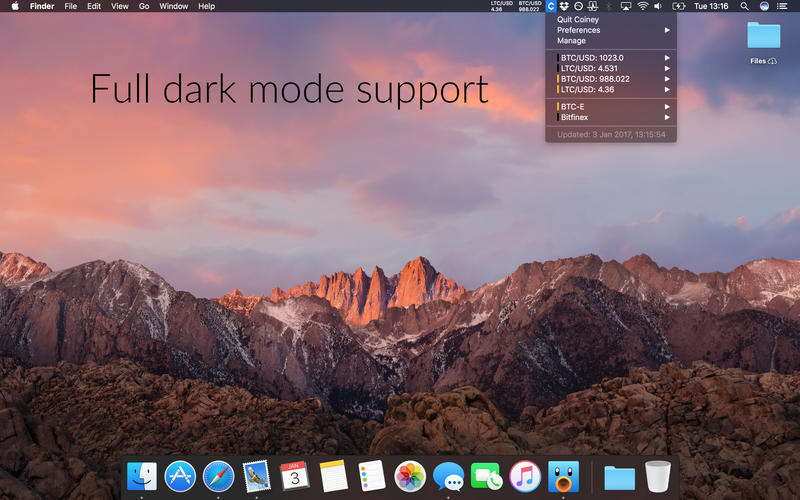Open the Finder application menu
Viewport: 800px width, 500px height.
42,6
